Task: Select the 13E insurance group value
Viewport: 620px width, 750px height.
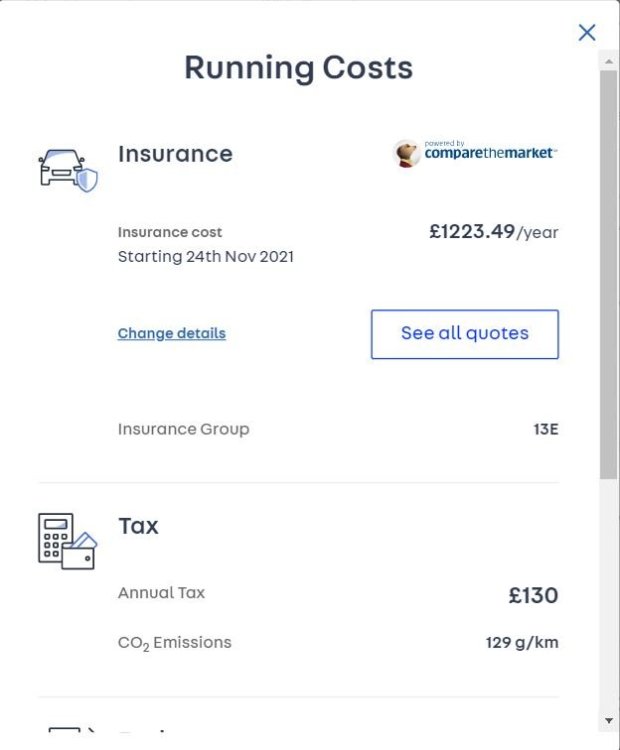Action: (546, 429)
